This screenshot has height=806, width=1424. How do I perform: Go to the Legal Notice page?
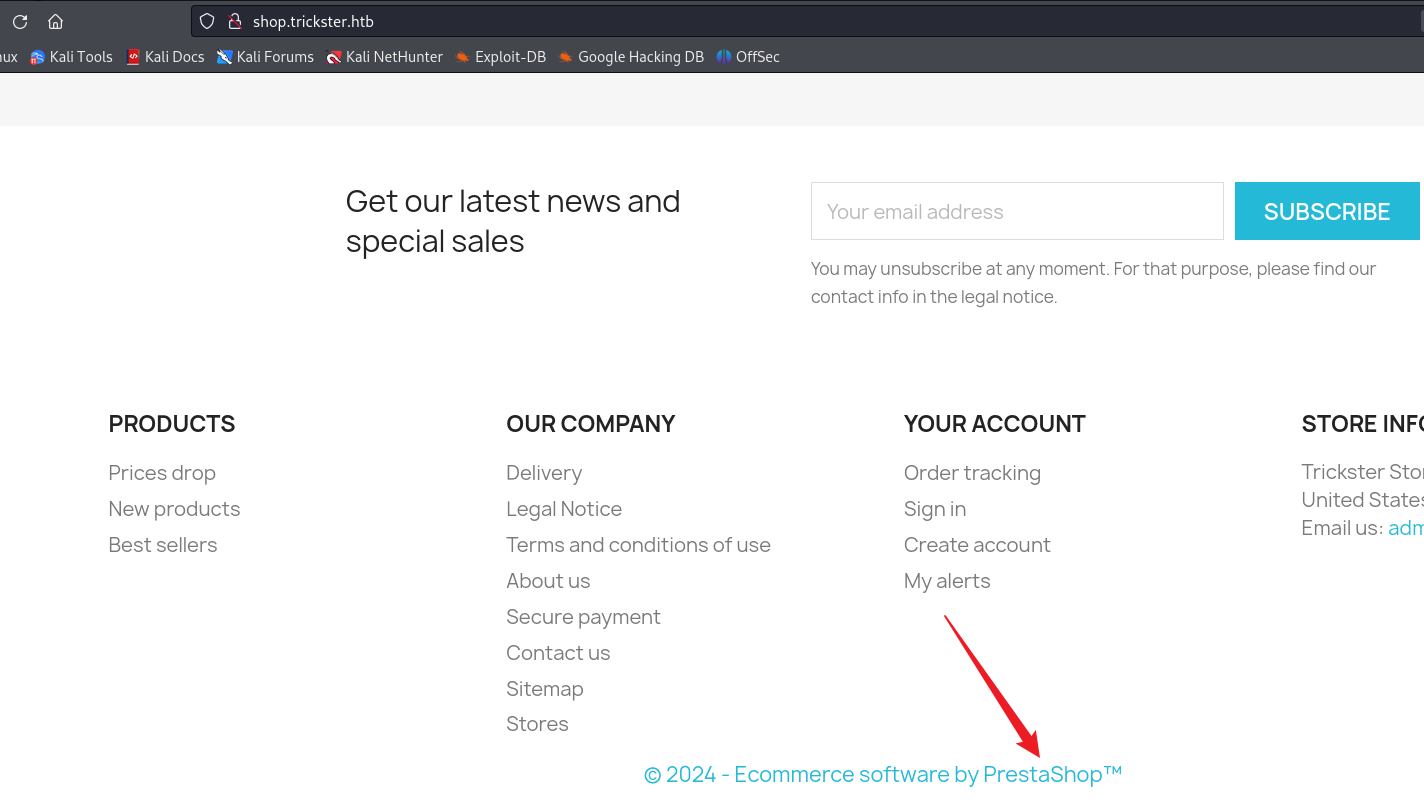(x=564, y=509)
